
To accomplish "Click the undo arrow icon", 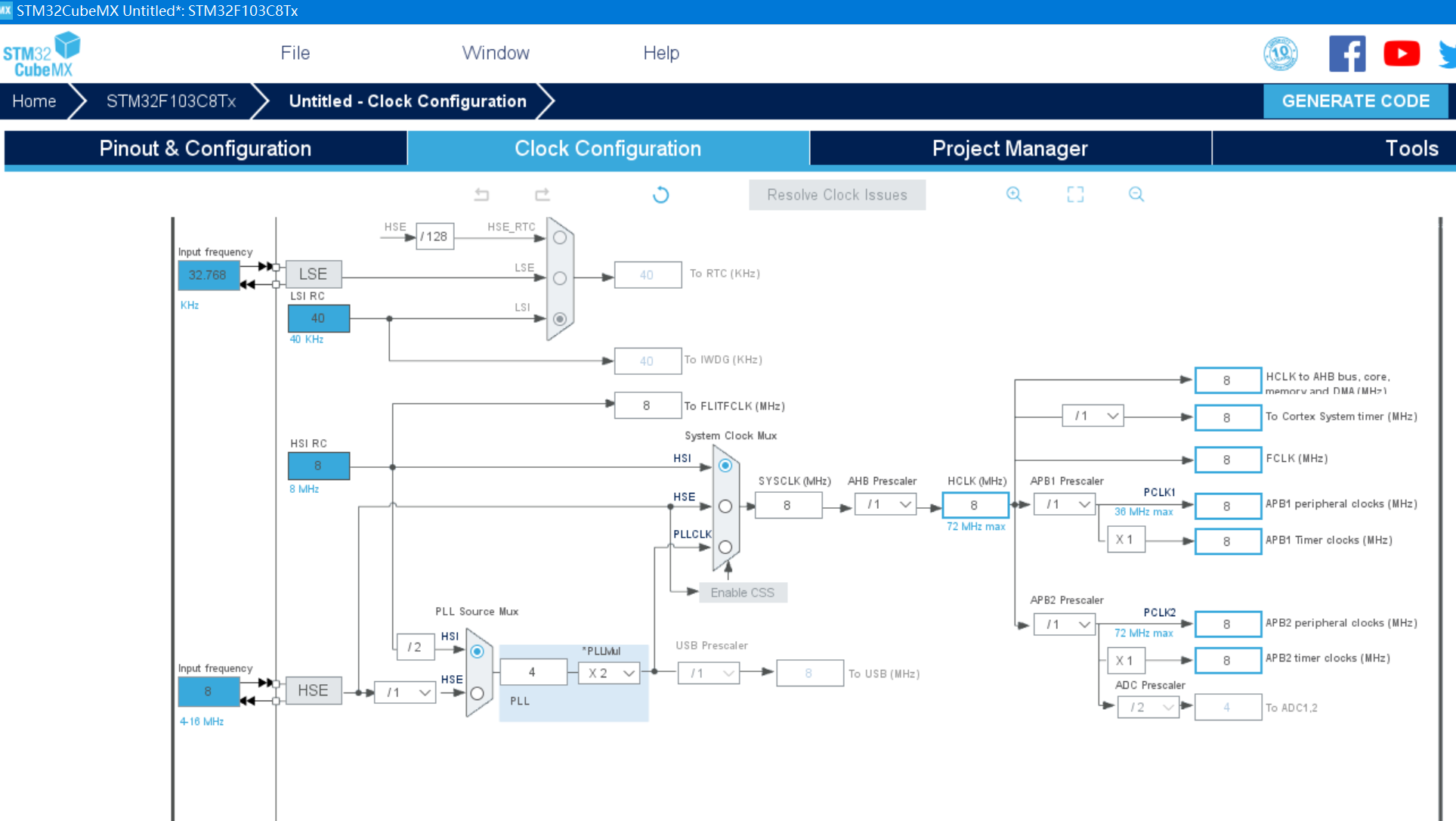I will tap(481, 195).
